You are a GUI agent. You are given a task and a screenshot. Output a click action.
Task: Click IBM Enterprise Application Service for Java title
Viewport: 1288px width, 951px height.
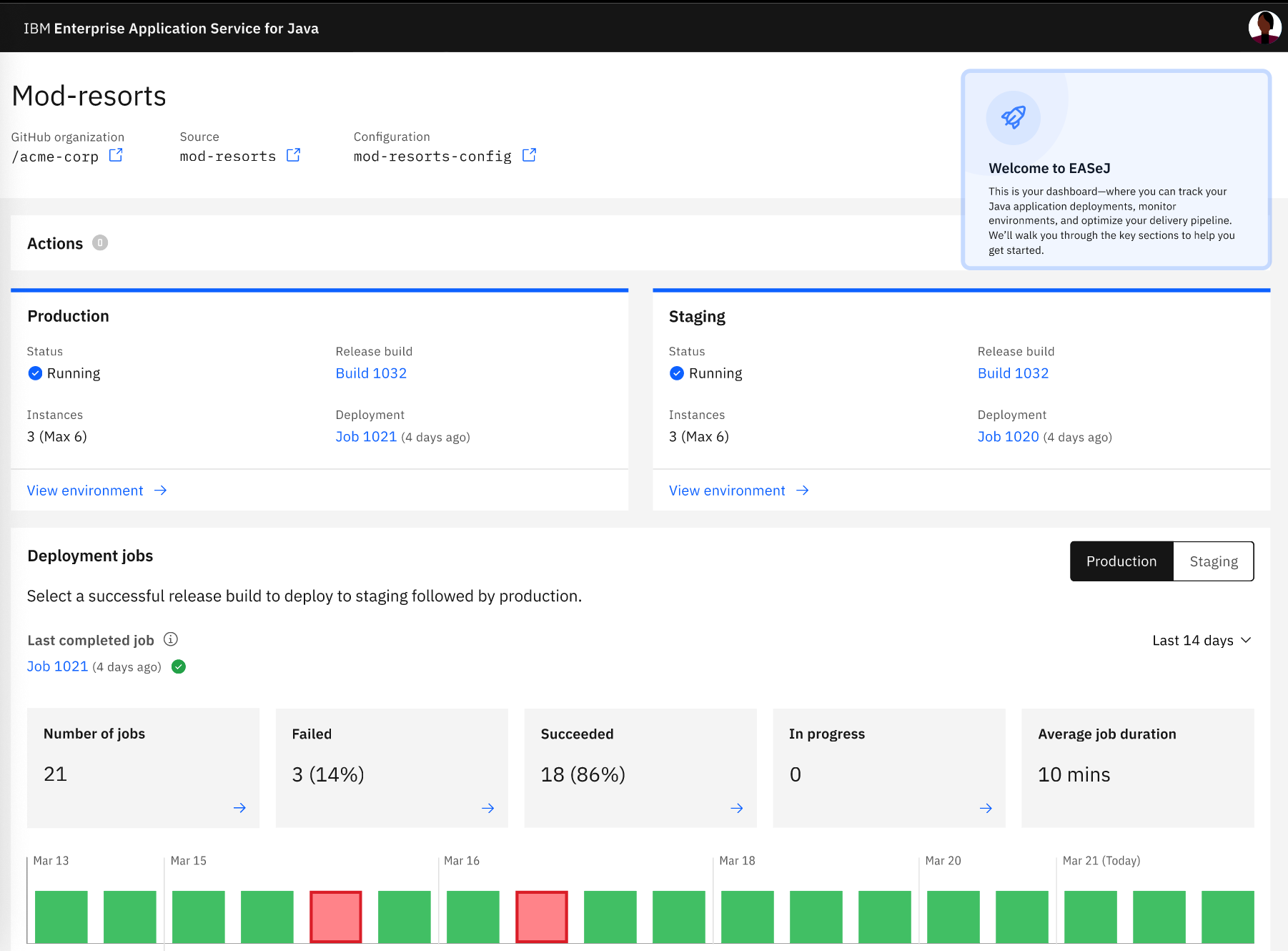click(171, 29)
